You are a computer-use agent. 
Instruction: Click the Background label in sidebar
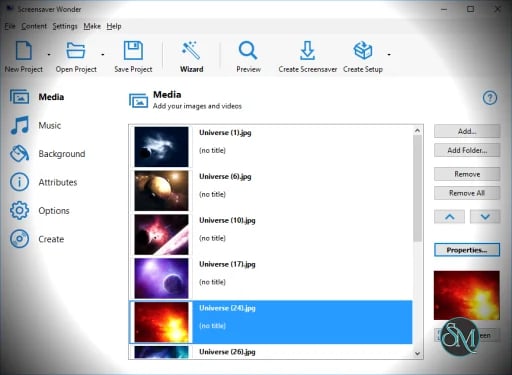pos(62,154)
